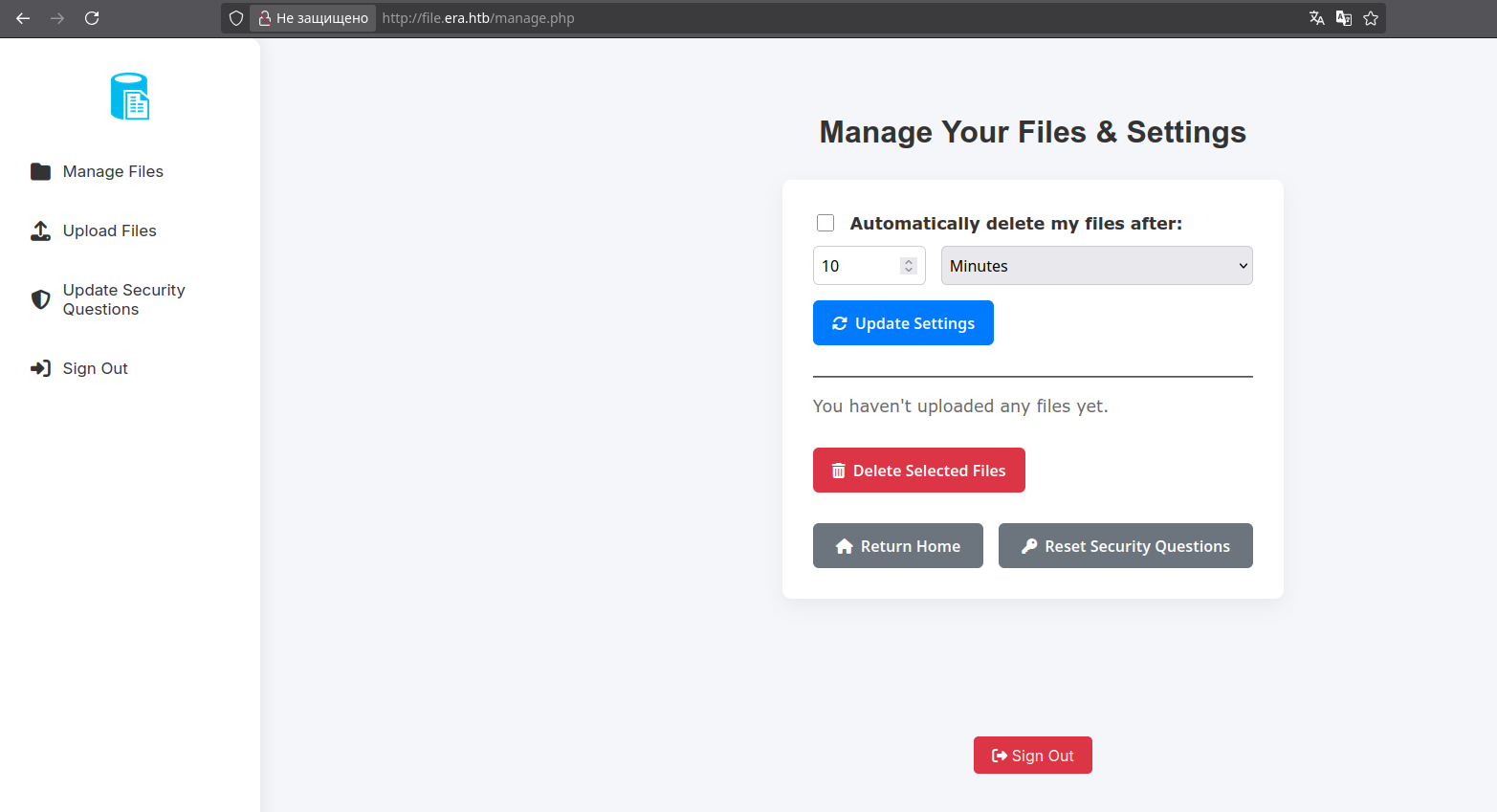The width and height of the screenshot is (1497, 812).
Task: Click the Update Settings button
Action: (902, 322)
